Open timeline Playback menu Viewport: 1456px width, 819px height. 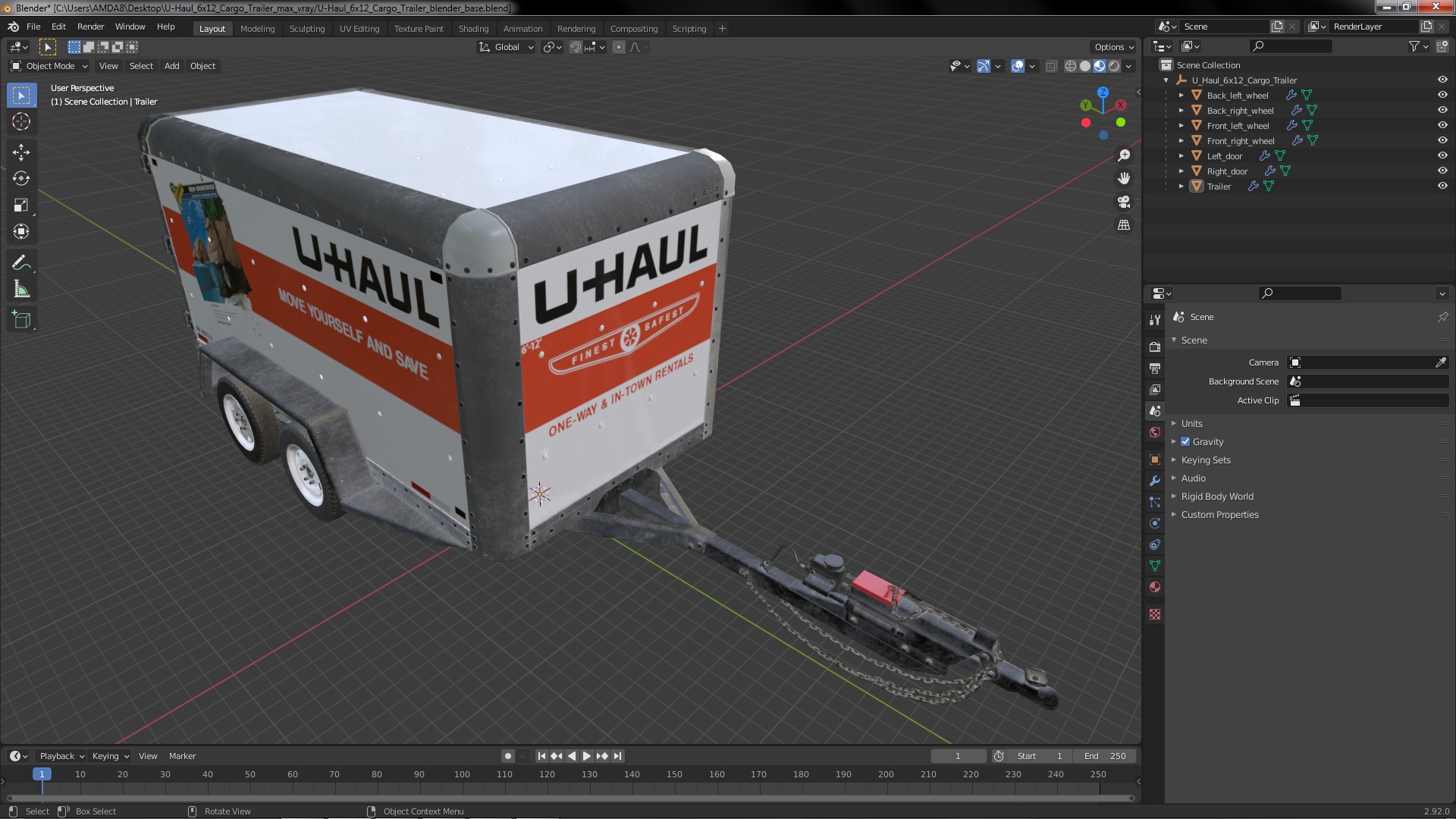(x=61, y=756)
